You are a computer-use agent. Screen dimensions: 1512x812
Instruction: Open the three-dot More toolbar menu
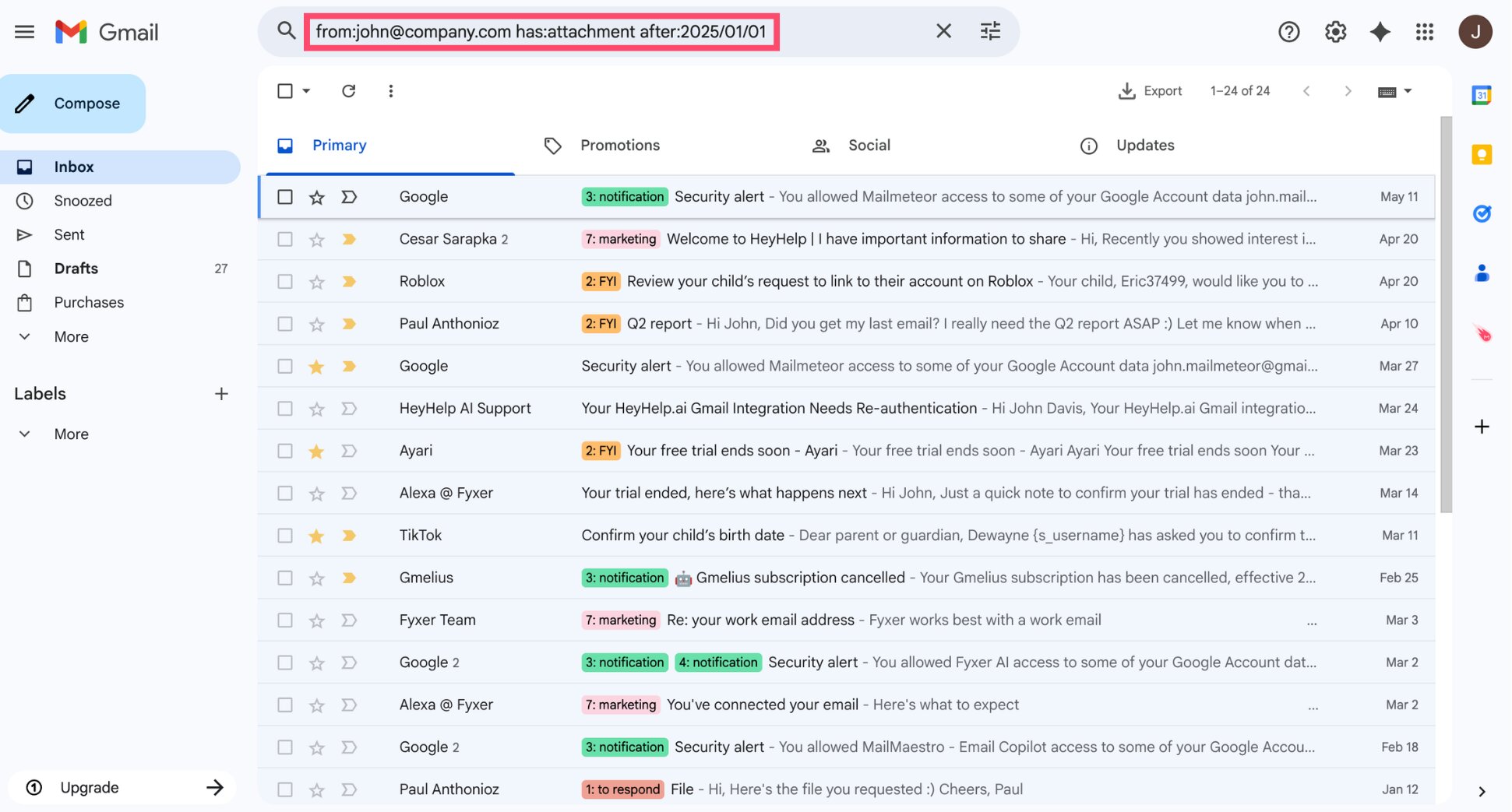391,91
